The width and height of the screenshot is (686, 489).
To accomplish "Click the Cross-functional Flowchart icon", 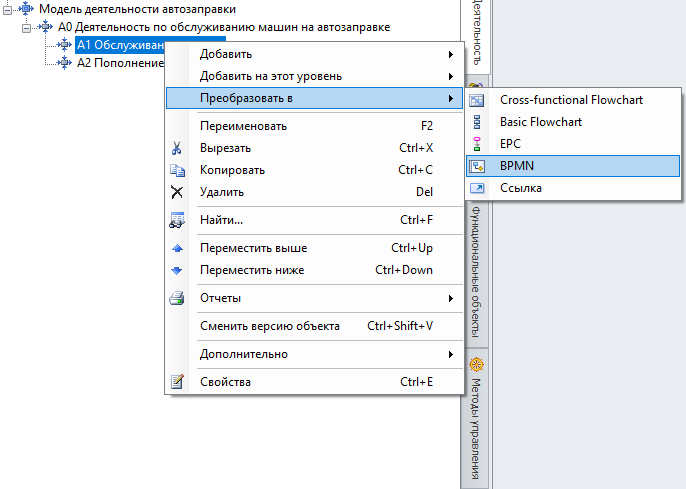I will pos(478,100).
